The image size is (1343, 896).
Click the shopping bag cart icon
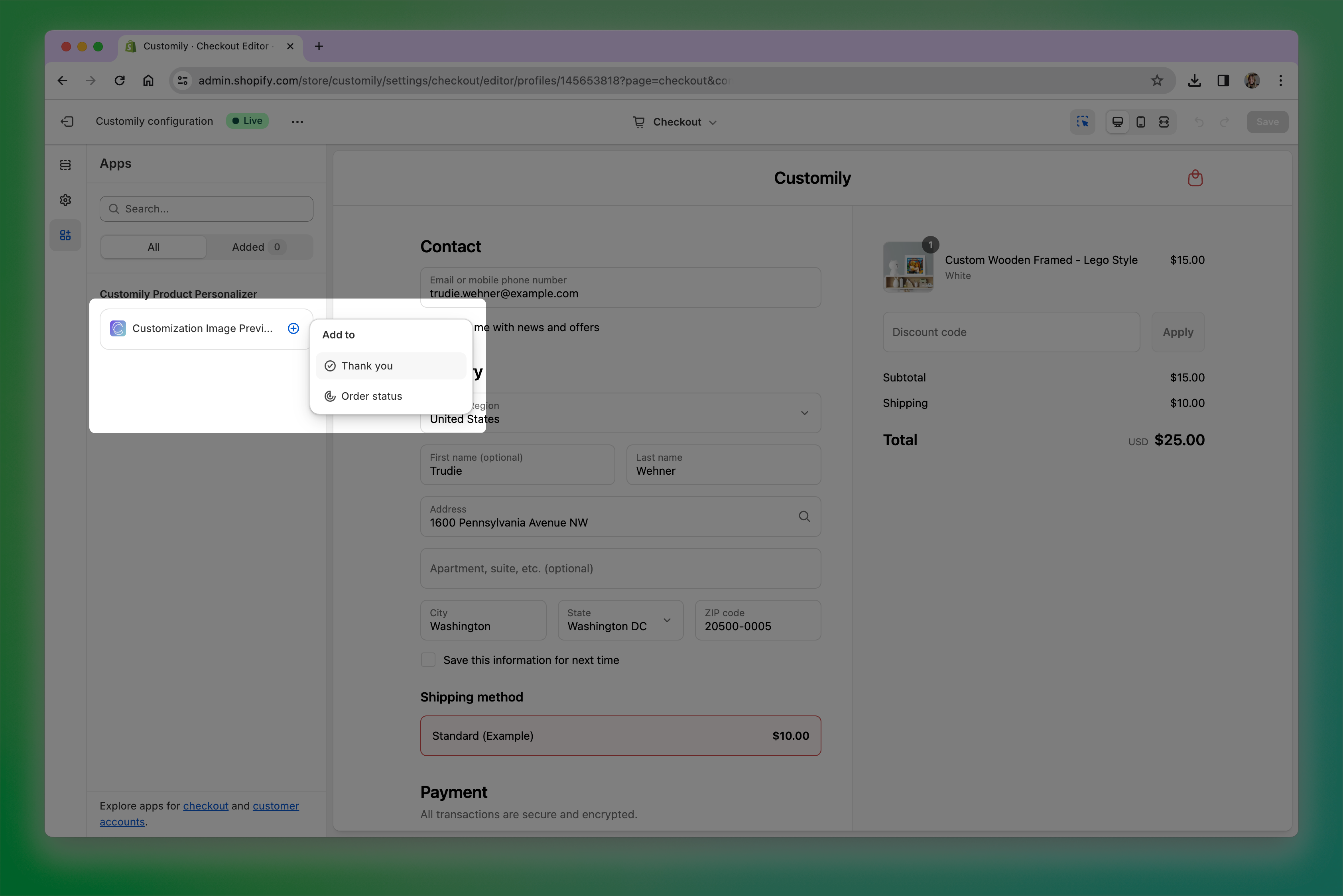(x=1195, y=178)
